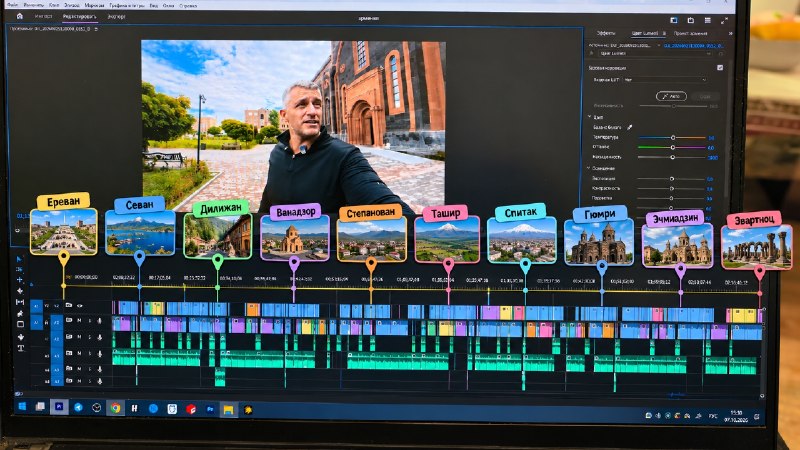Click the Сброс reset button

click(705, 96)
